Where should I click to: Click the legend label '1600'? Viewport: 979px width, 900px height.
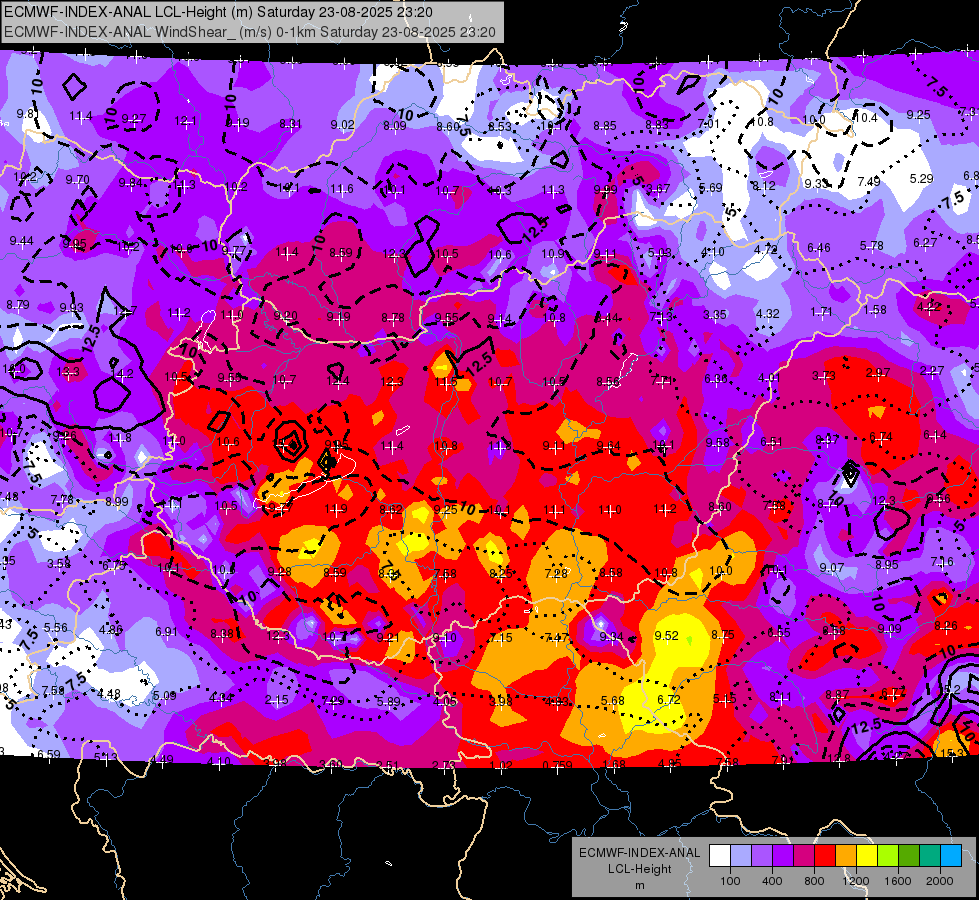coord(898,881)
